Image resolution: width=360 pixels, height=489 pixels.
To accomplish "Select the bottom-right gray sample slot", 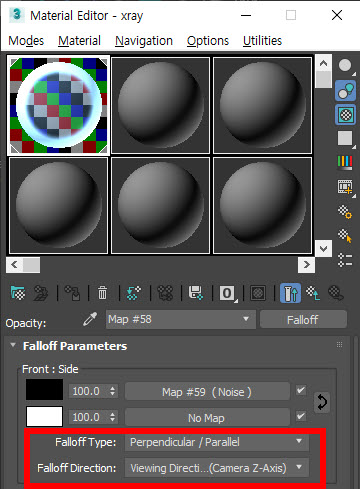I will coord(262,205).
